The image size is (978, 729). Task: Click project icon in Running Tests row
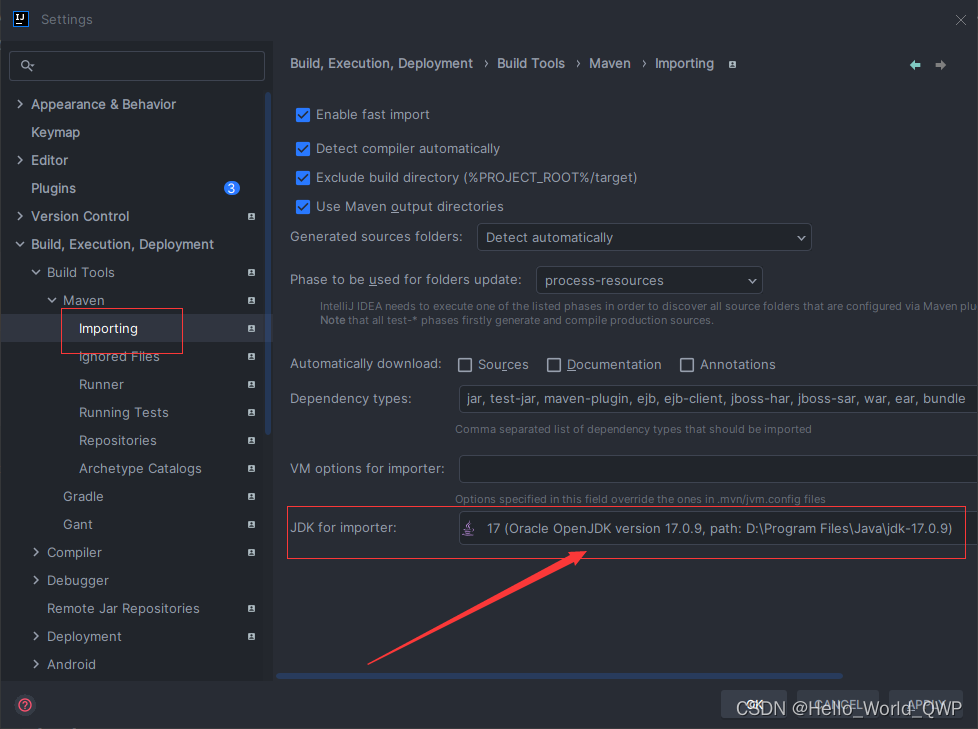(251, 413)
